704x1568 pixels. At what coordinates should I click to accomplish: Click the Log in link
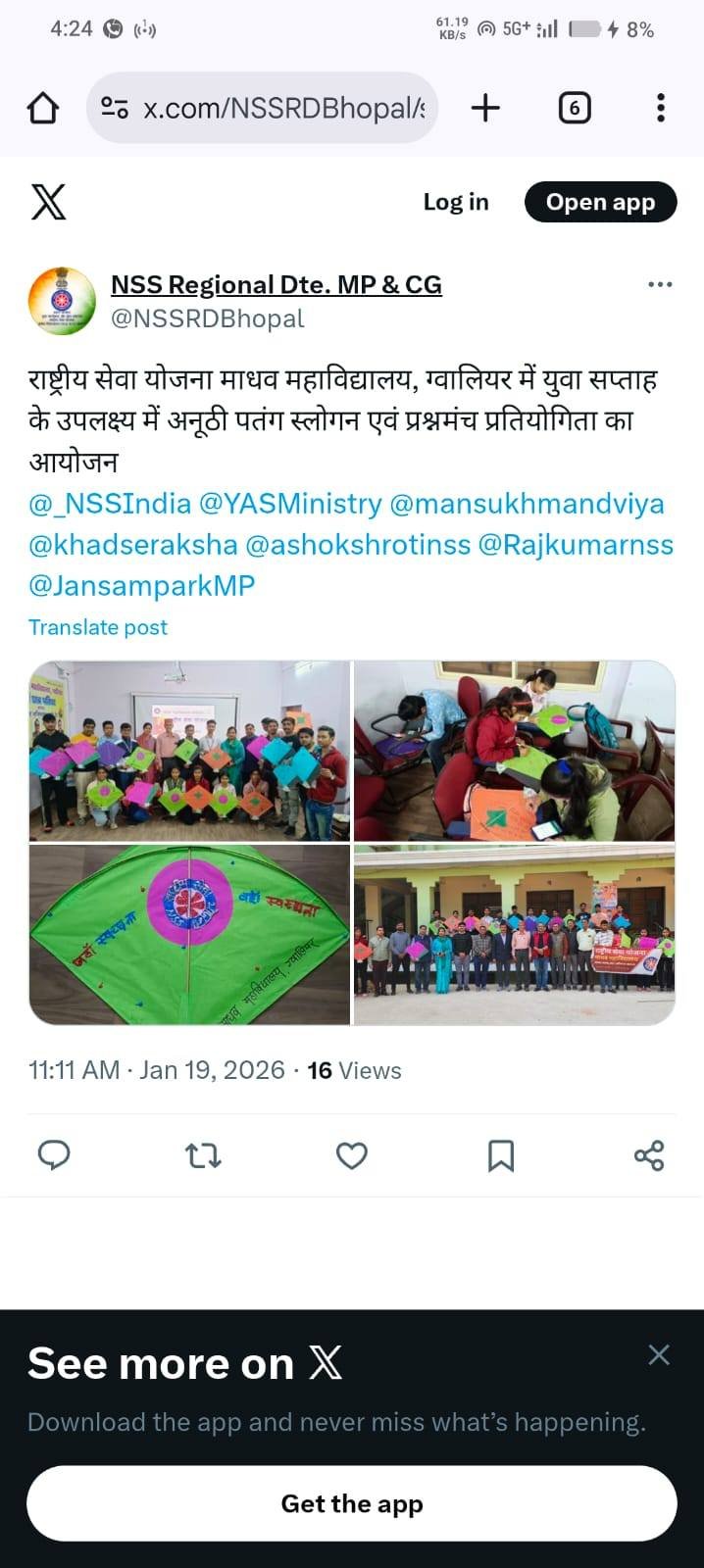click(456, 202)
